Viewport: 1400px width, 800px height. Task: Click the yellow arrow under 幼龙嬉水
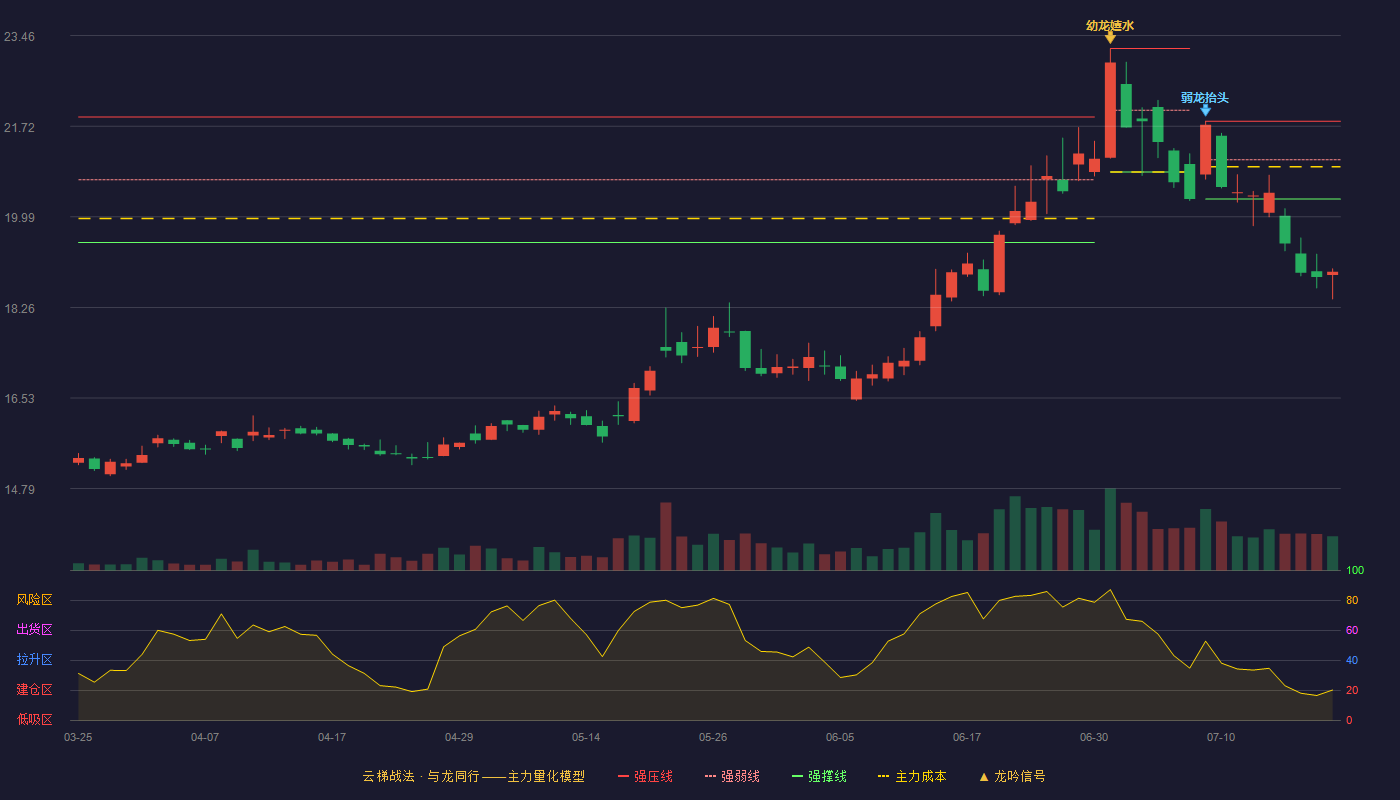click(x=1110, y=38)
